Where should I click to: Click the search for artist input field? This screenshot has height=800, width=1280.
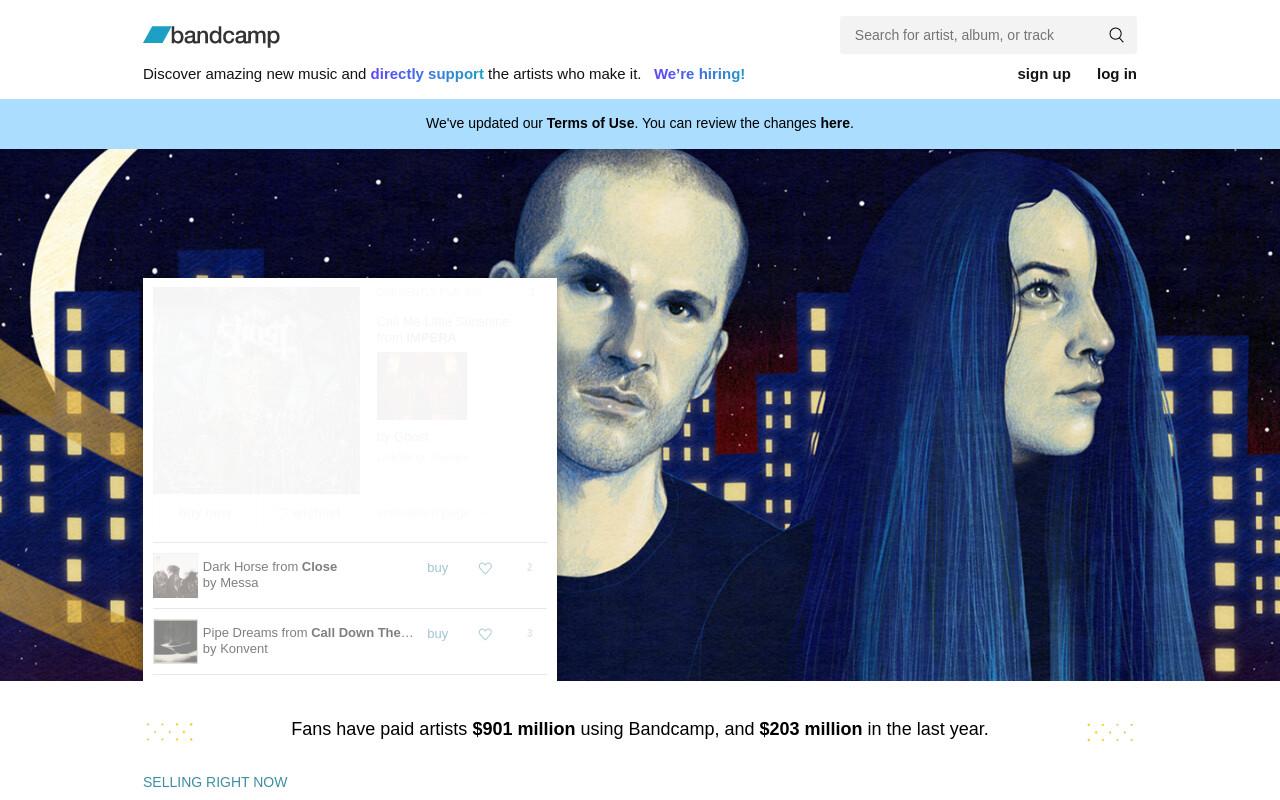[x=970, y=35]
